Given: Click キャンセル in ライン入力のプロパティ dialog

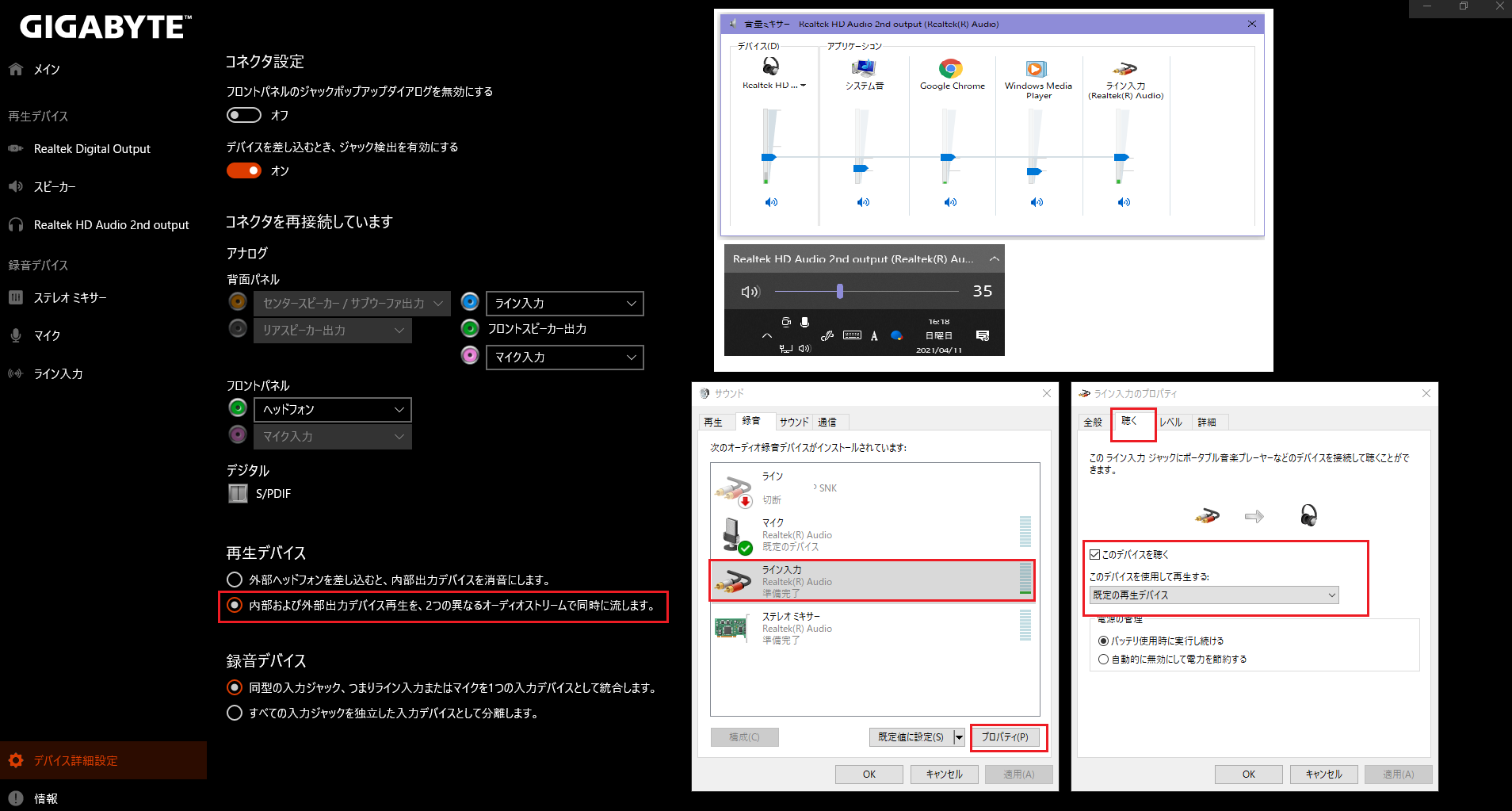Looking at the screenshot, I should click(1323, 775).
